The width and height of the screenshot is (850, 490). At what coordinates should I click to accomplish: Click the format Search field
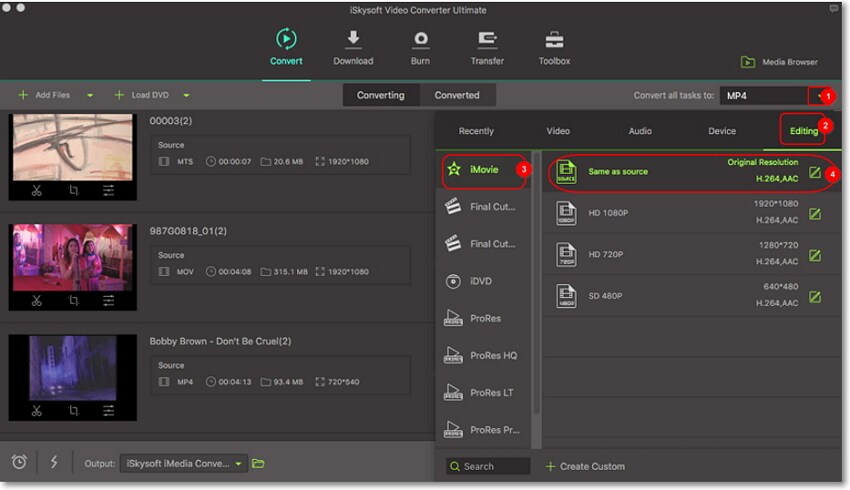click(x=488, y=466)
